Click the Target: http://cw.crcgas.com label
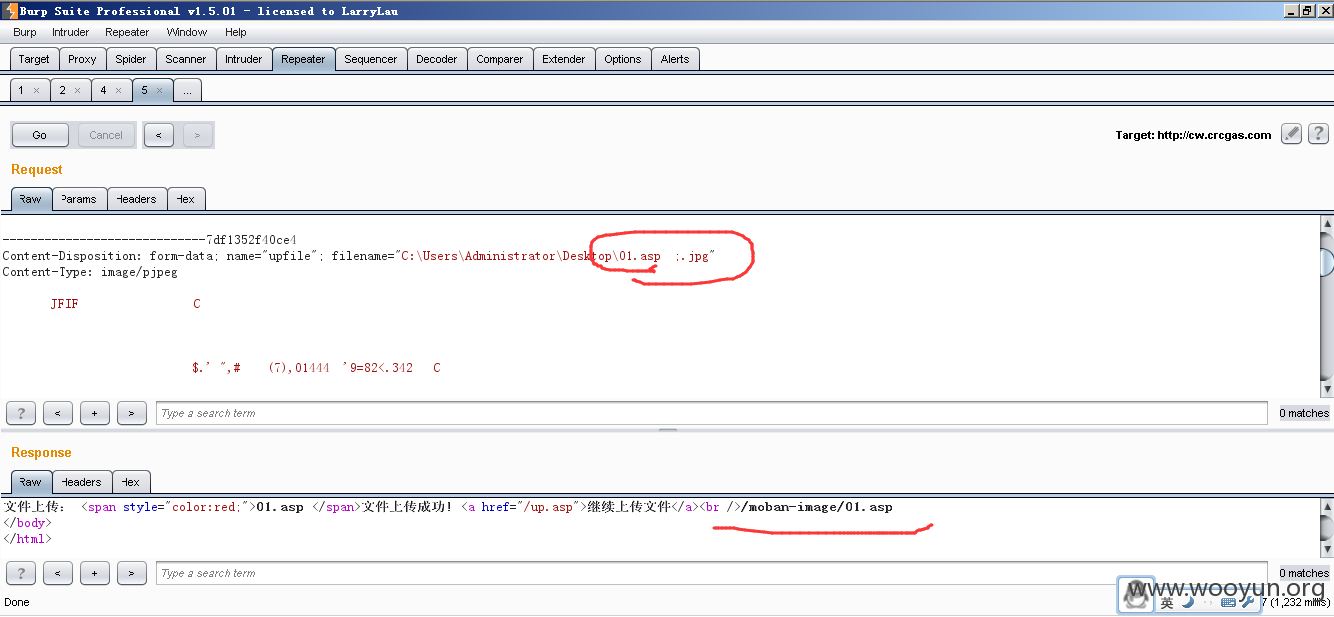 pos(1193,135)
